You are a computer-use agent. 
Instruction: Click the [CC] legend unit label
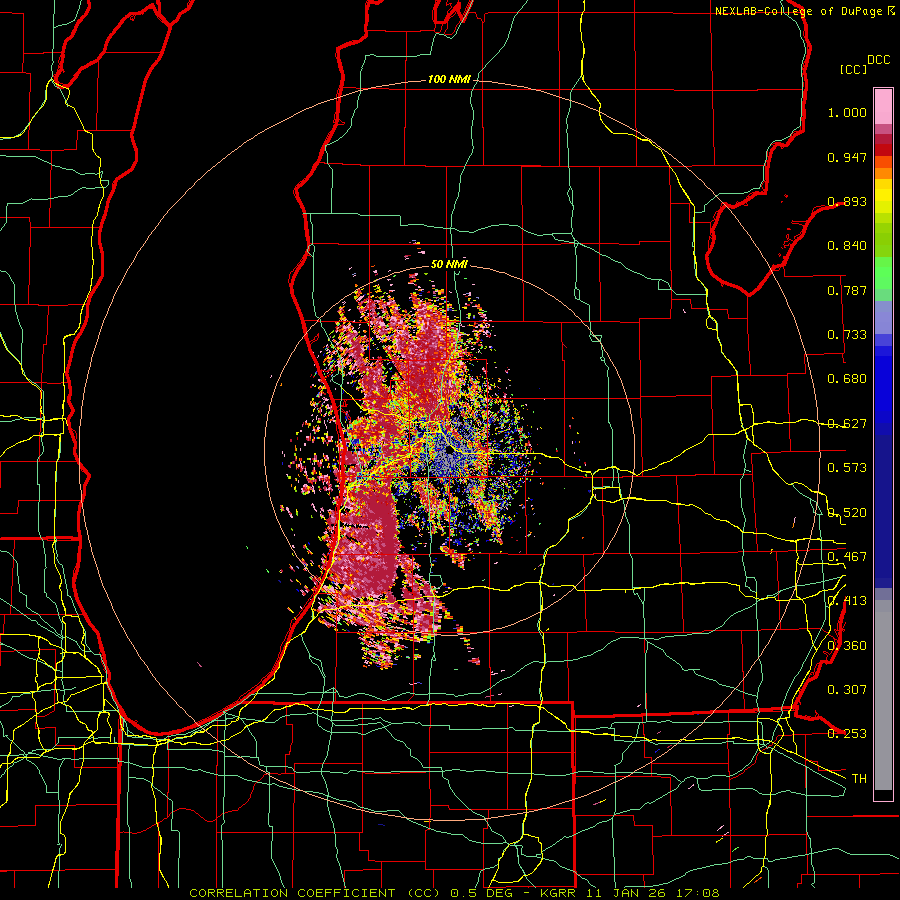[x=854, y=69]
